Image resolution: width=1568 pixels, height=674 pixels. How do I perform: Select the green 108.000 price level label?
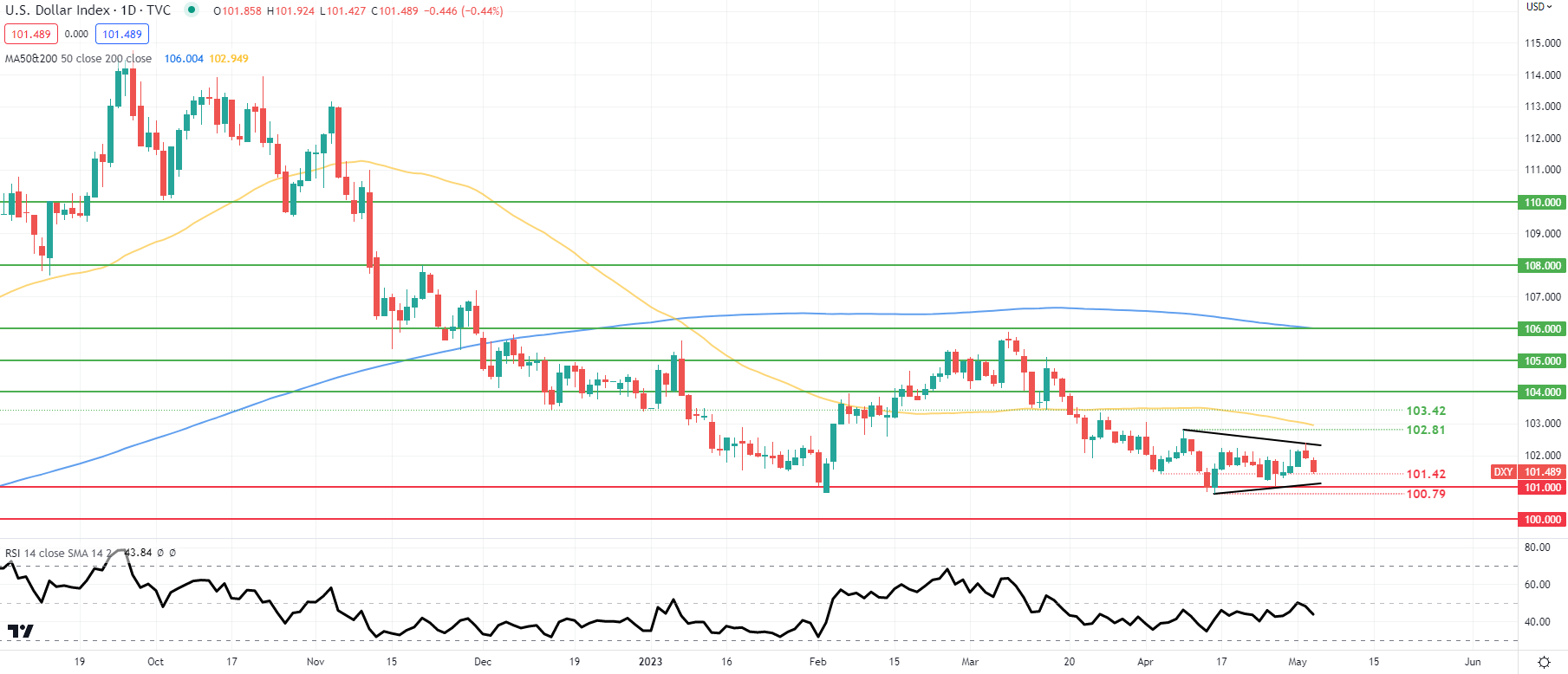(1542, 266)
